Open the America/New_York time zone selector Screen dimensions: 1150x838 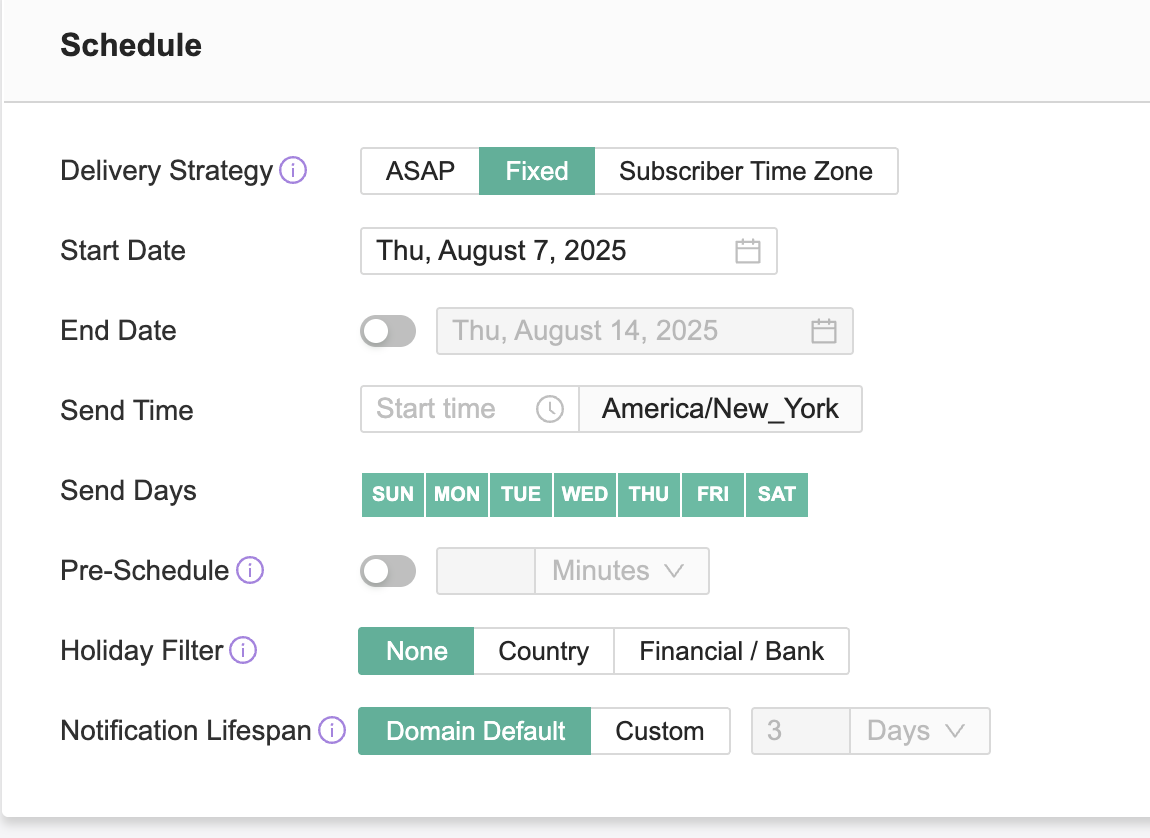720,409
